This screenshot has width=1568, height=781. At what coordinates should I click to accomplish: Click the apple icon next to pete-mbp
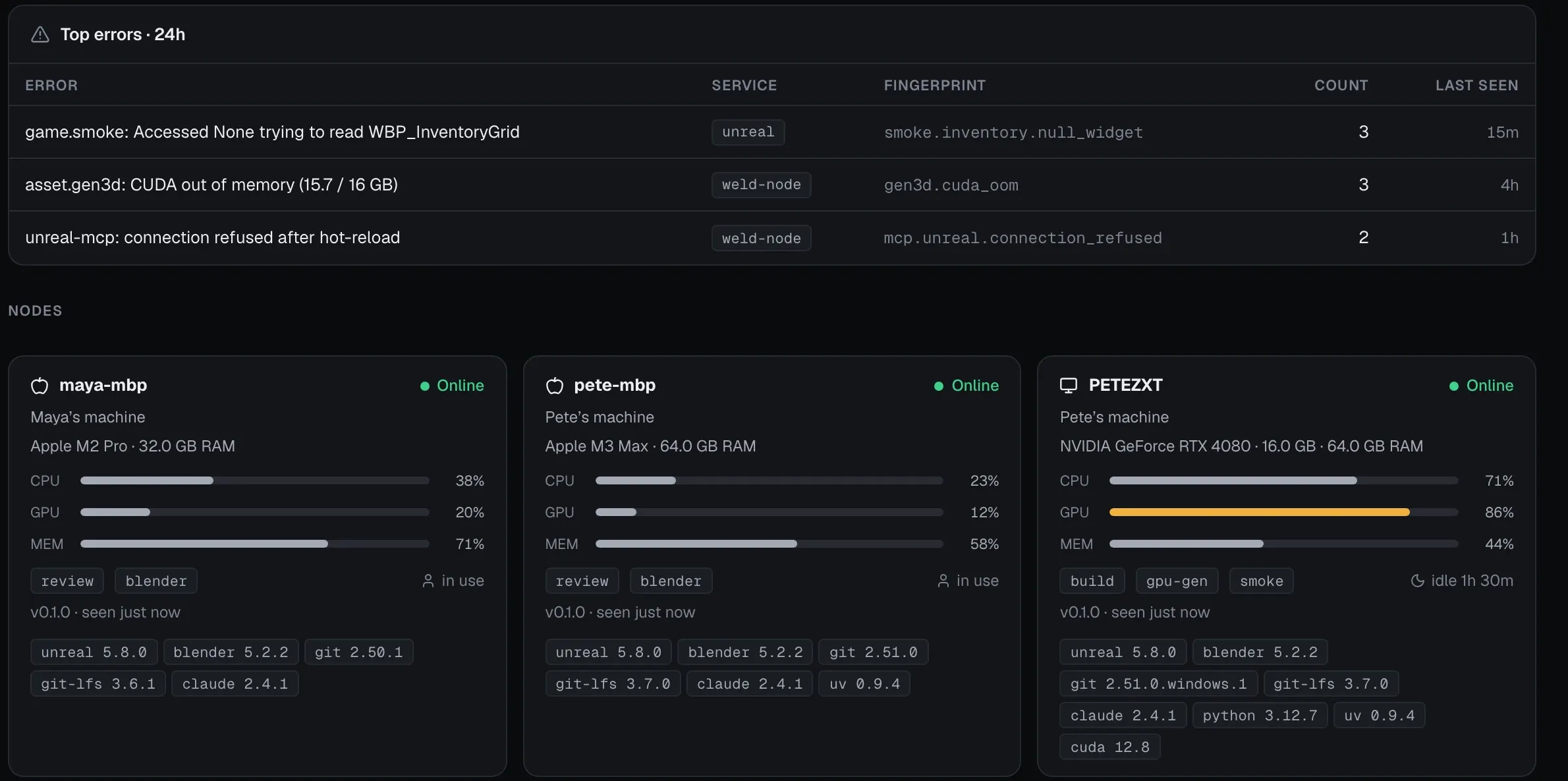555,386
